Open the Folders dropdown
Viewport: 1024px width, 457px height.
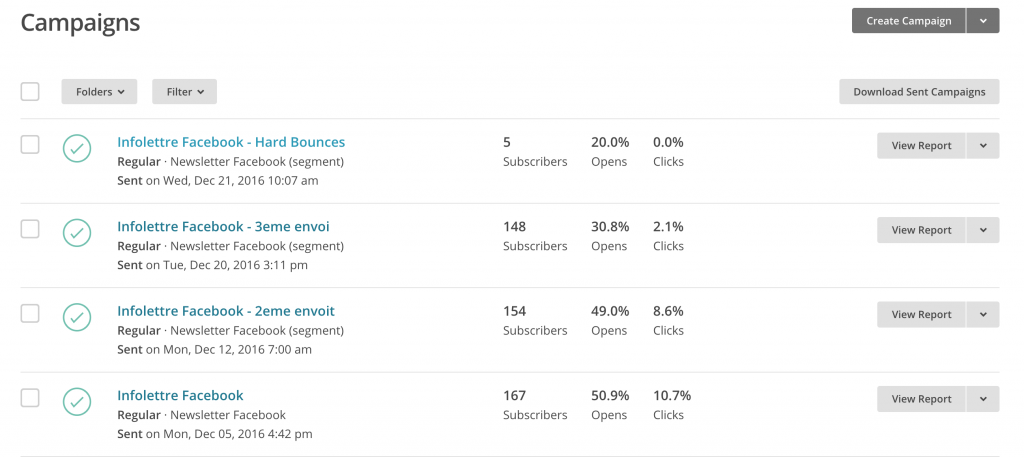click(100, 92)
